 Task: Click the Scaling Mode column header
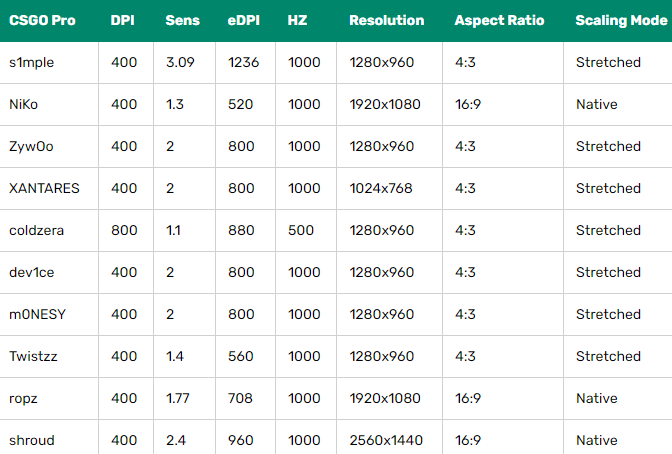point(620,20)
